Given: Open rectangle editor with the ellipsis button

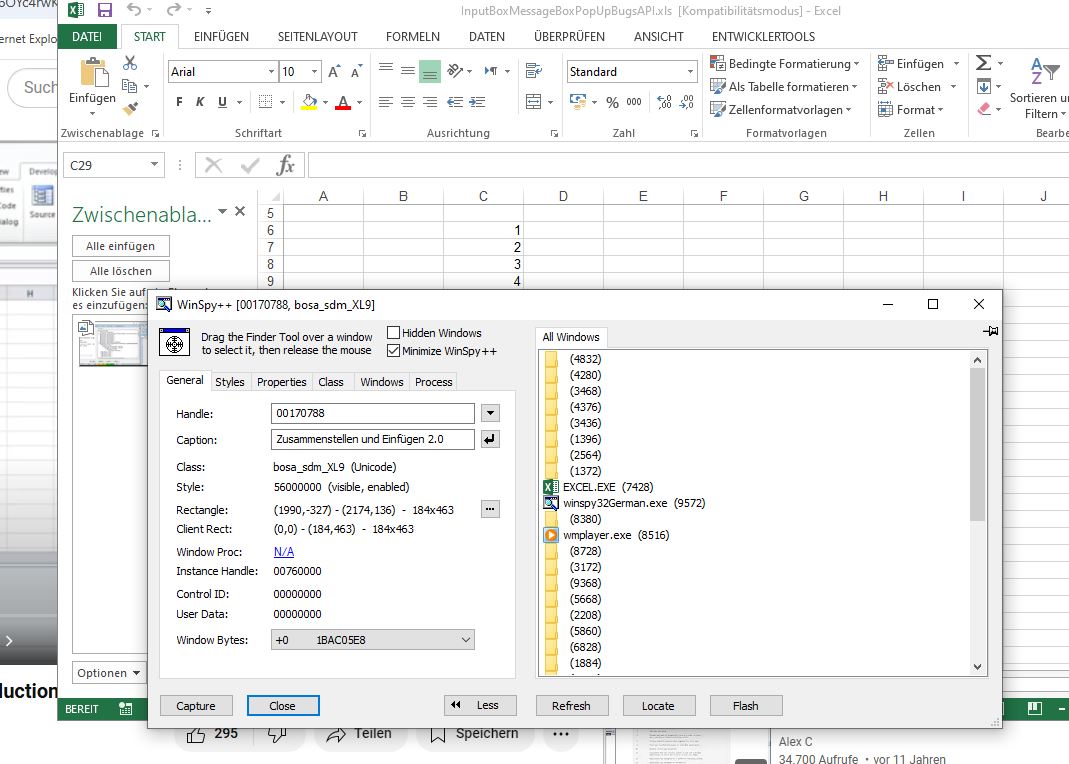Looking at the screenshot, I should 490,509.
